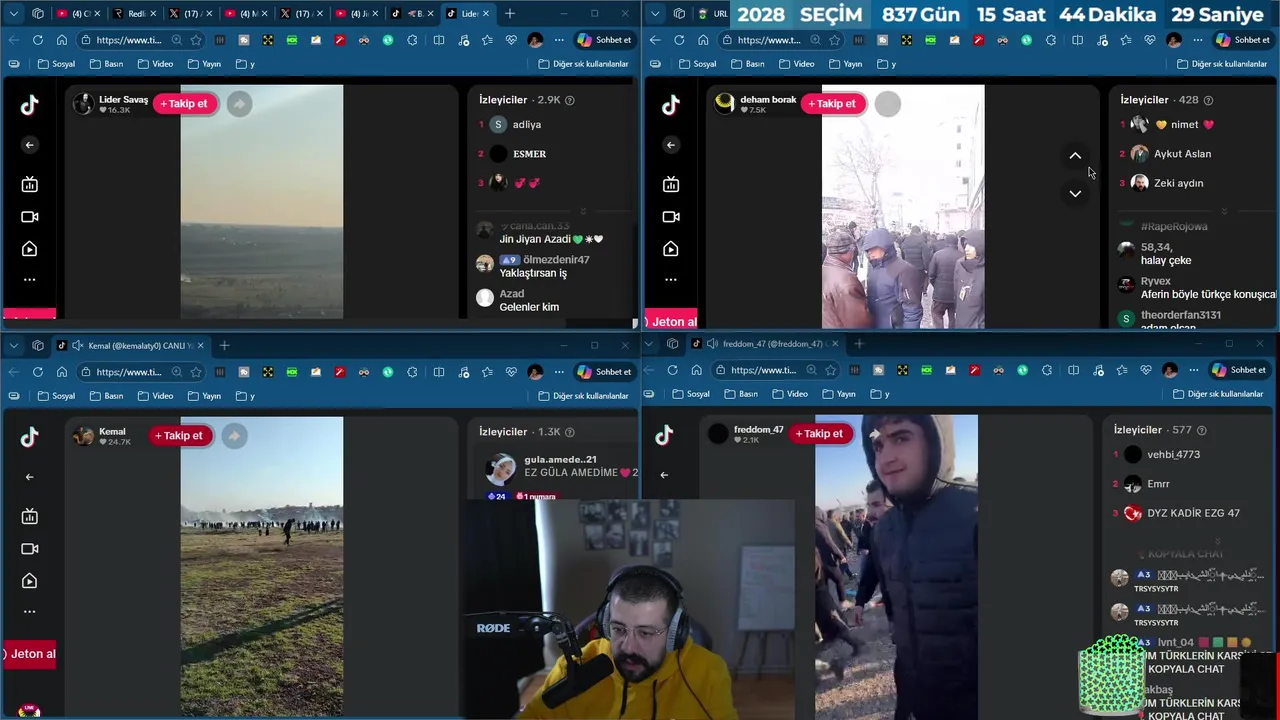Click Lider Savaş live video
The height and width of the screenshot is (720, 1280).
point(262,202)
